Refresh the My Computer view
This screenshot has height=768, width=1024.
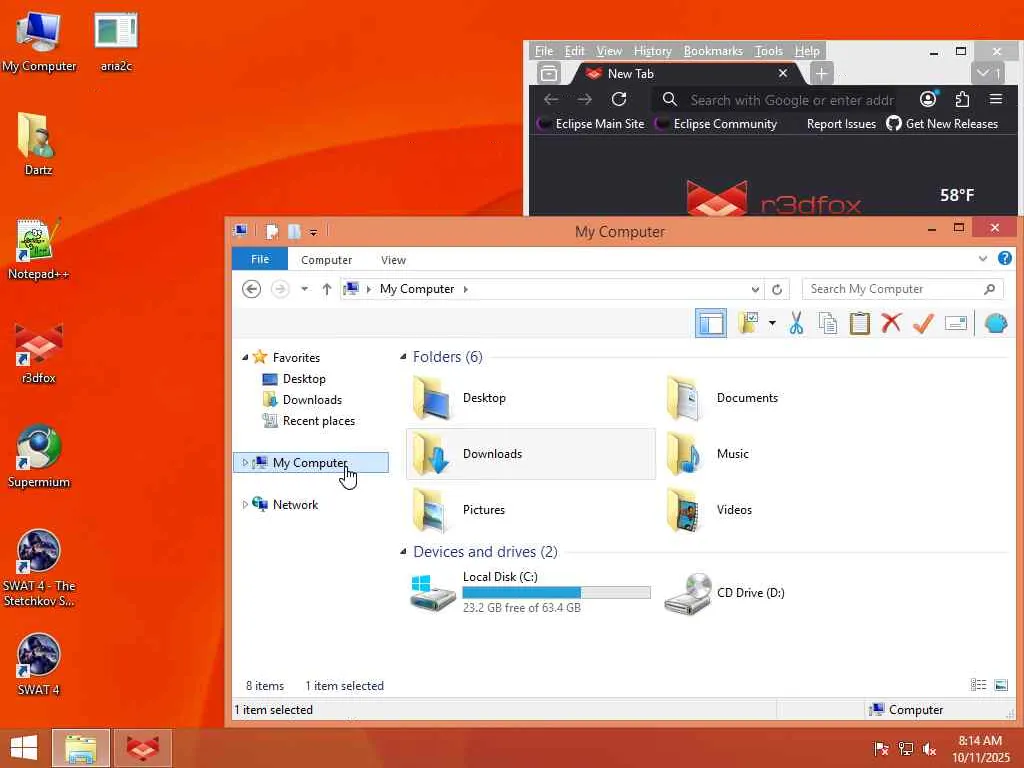pos(776,289)
